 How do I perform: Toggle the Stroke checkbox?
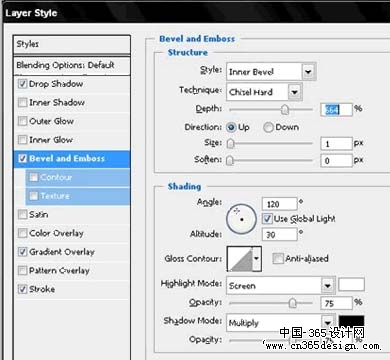coord(22,289)
